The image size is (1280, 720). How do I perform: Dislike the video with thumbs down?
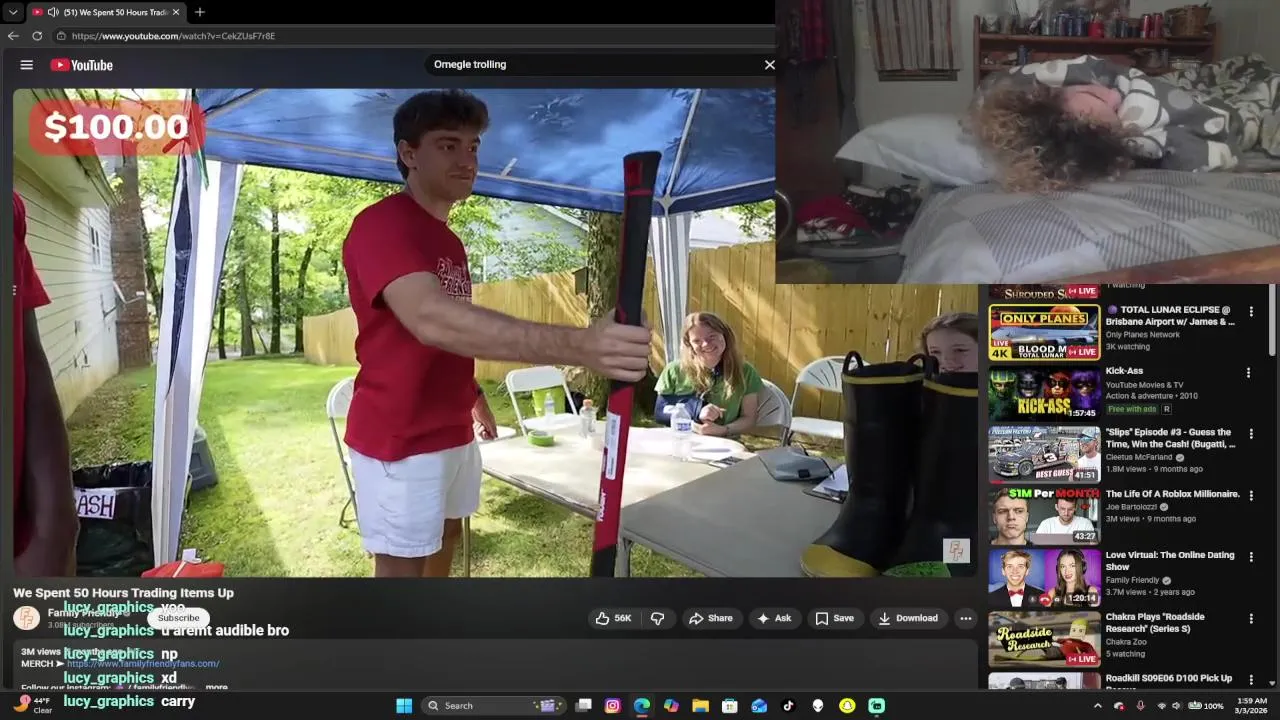tap(657, 618)
